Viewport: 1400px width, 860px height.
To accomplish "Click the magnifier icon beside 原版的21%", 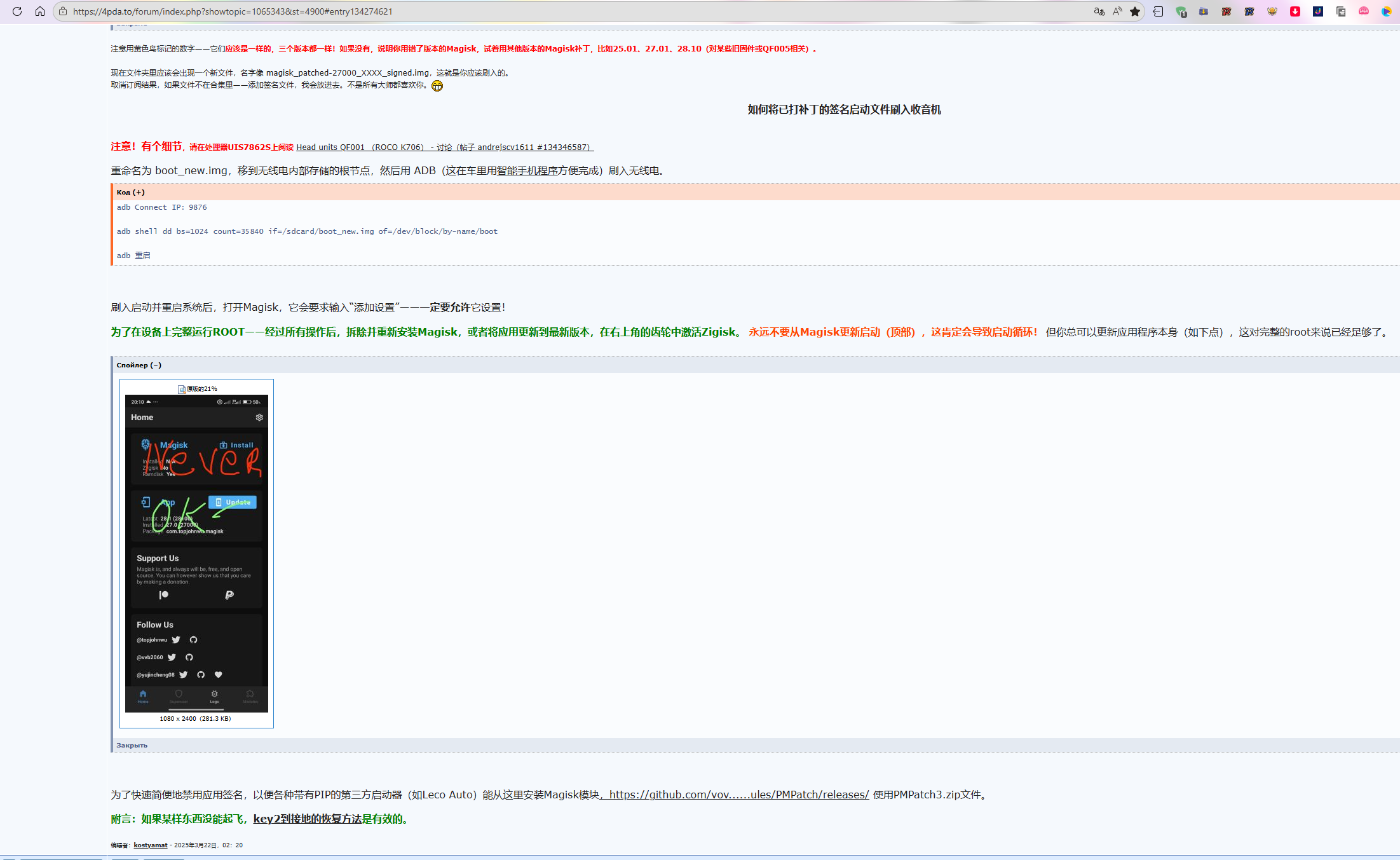I will (x=182, y=389).
